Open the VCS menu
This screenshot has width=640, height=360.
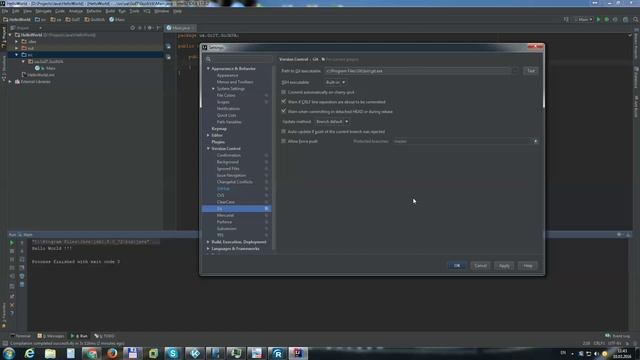point(147,11)
